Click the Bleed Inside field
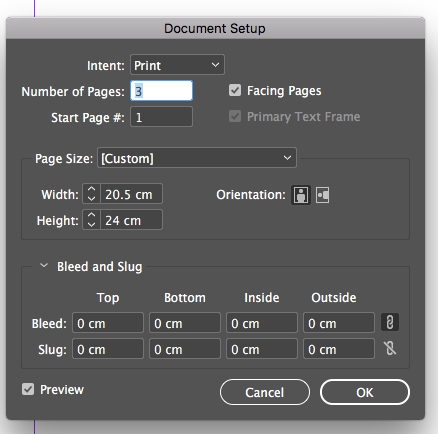Screen dimensions: 438x434 [262, 323]
